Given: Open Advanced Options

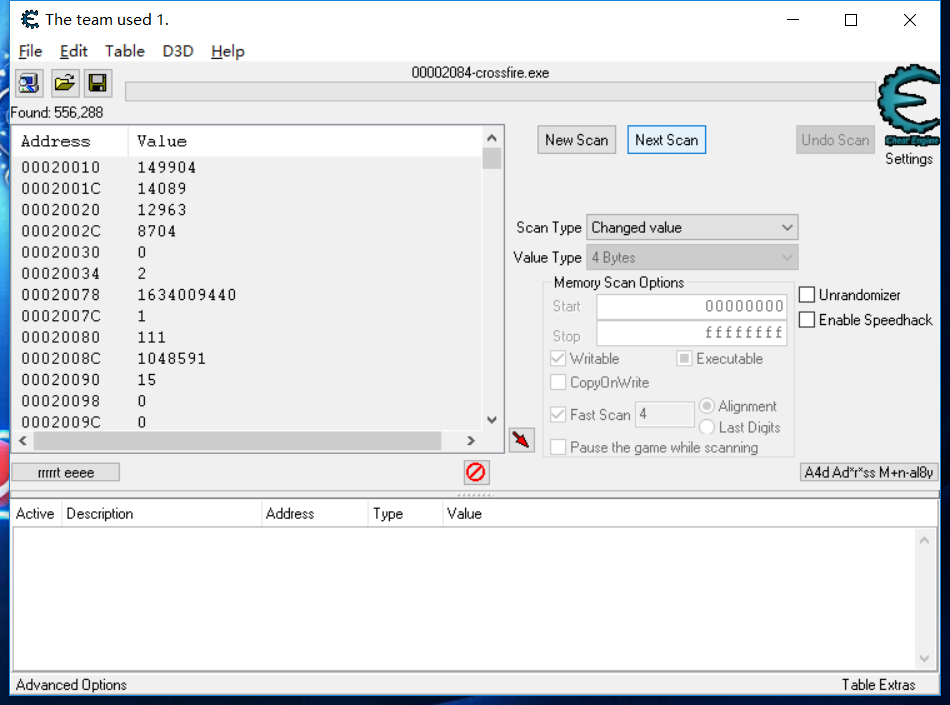Looking at the screenshot, I should pyautogui.click(x=71, y=685).
